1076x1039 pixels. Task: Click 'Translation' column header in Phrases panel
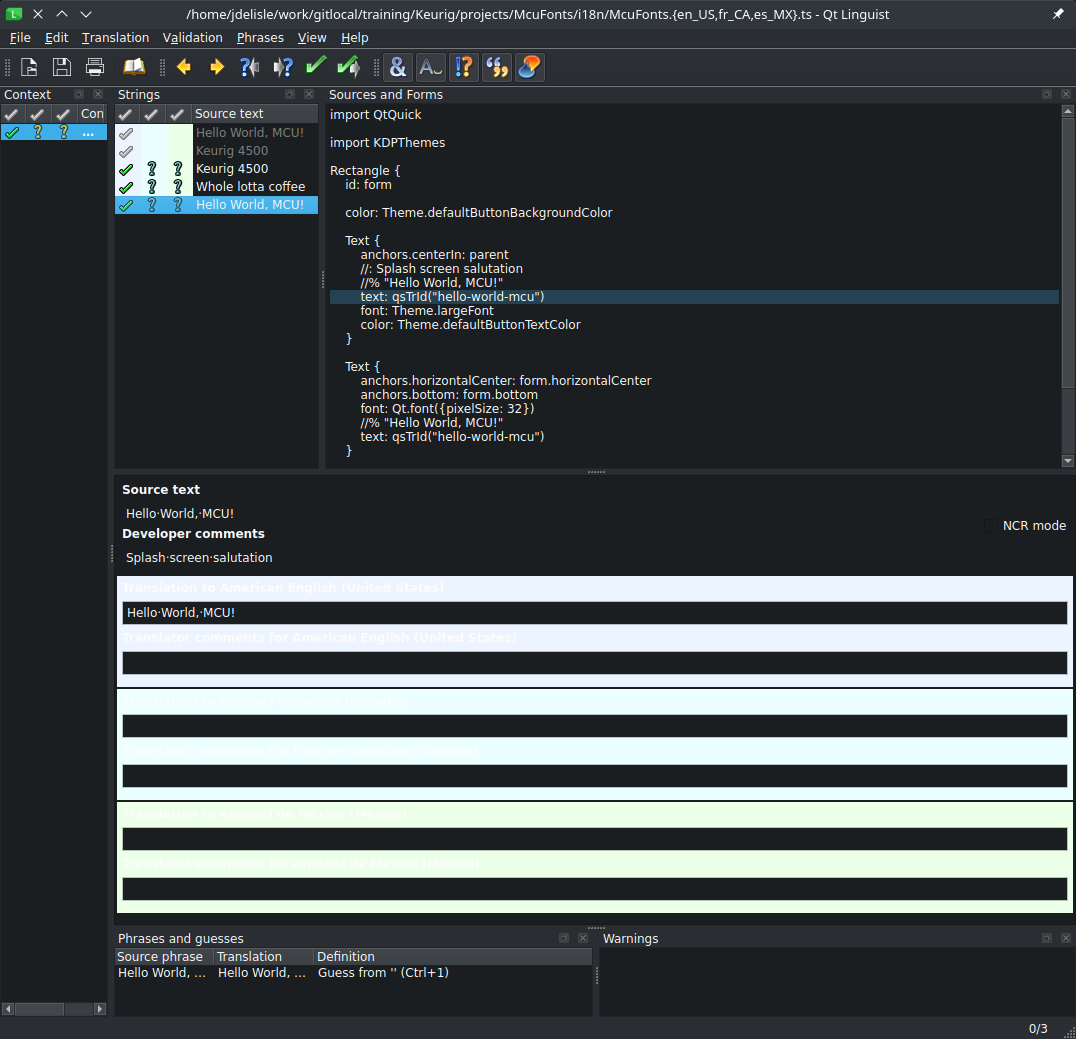264,957
